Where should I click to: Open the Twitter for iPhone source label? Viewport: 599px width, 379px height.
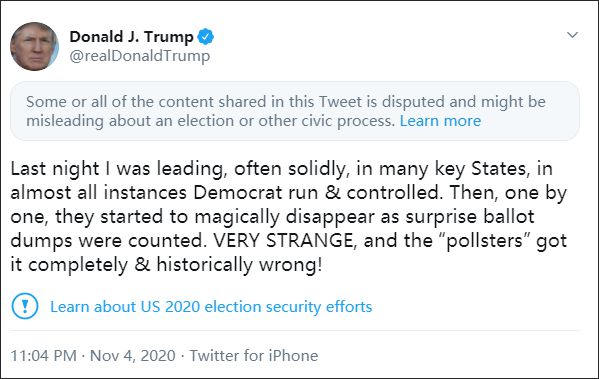pos(254,356)
